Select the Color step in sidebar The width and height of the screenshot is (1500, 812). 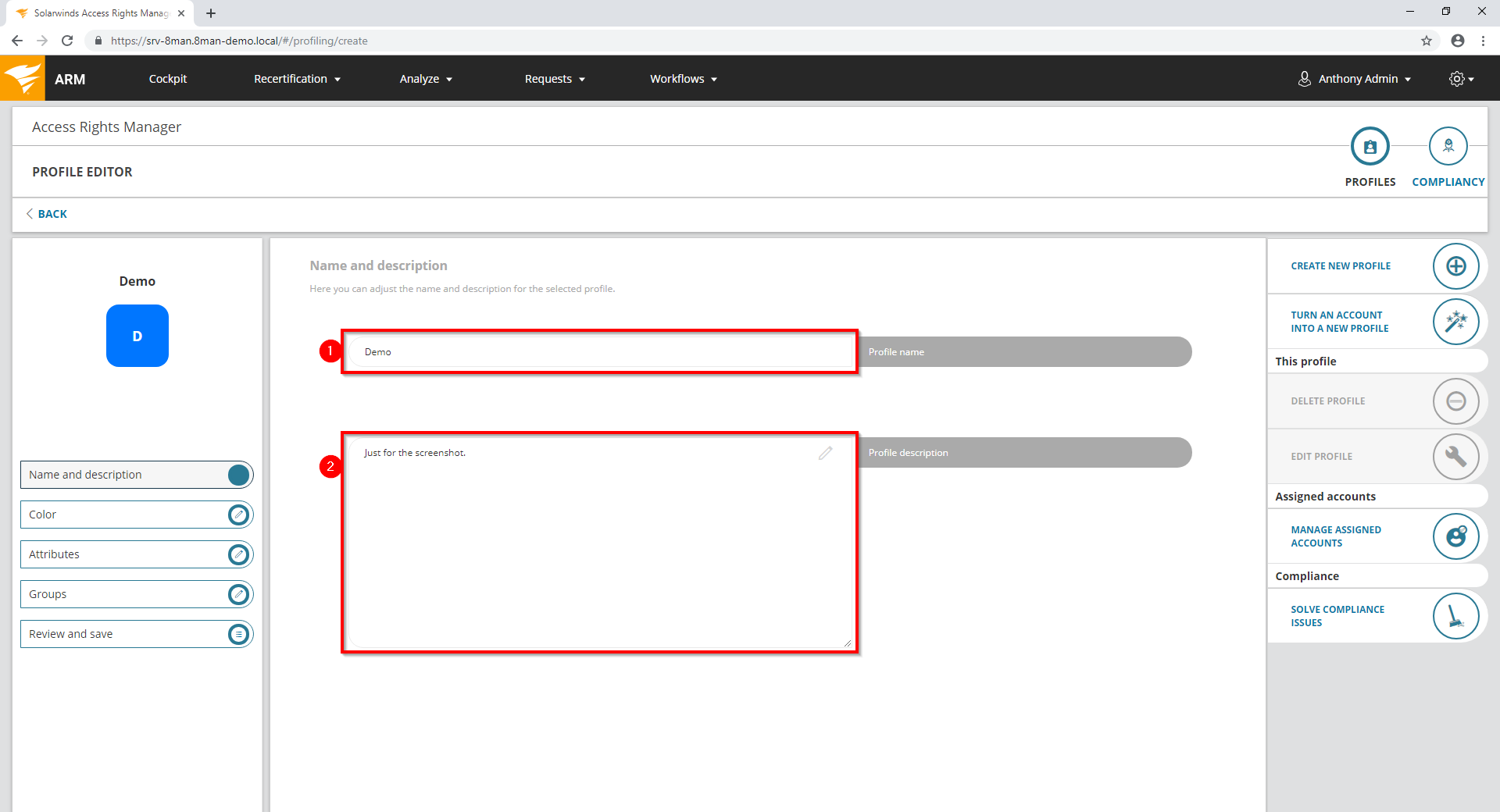point(137,515)
